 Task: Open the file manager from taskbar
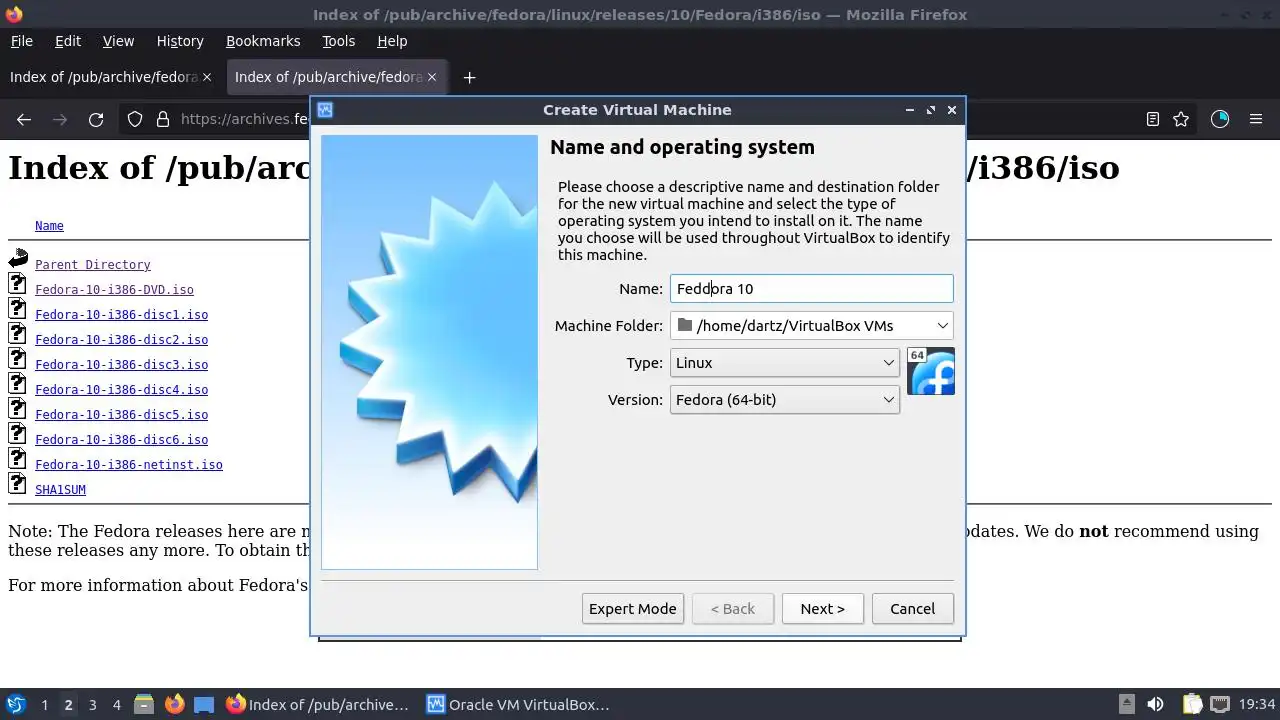tap(143, 704)
